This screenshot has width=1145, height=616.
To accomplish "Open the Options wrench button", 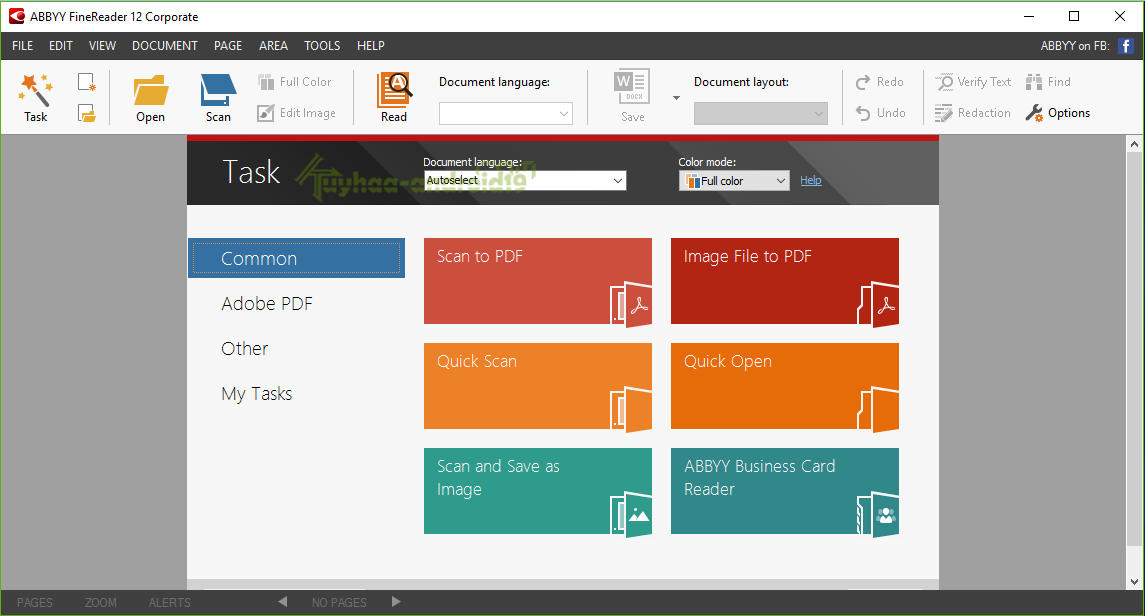I will tap(1057, 113).
